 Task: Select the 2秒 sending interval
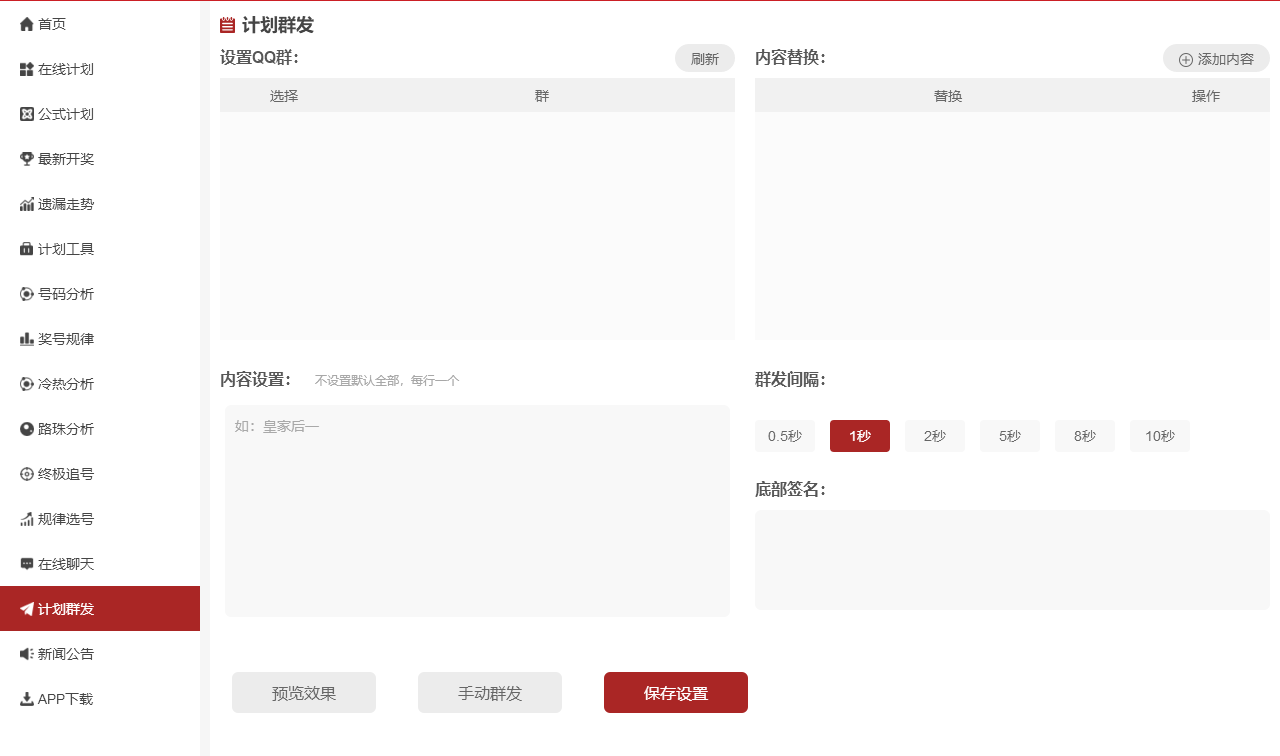(935, 436)
